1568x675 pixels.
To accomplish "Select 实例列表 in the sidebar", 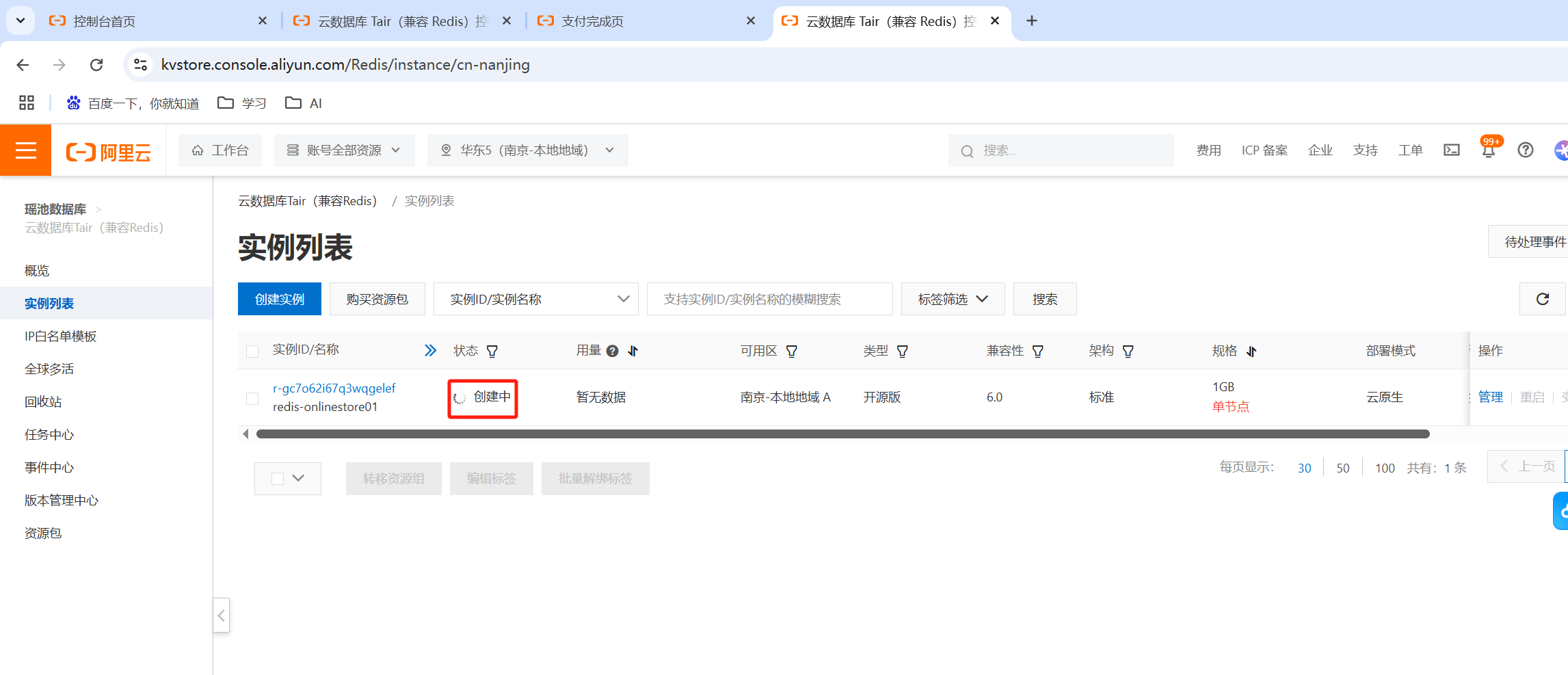I will point(49,304).
